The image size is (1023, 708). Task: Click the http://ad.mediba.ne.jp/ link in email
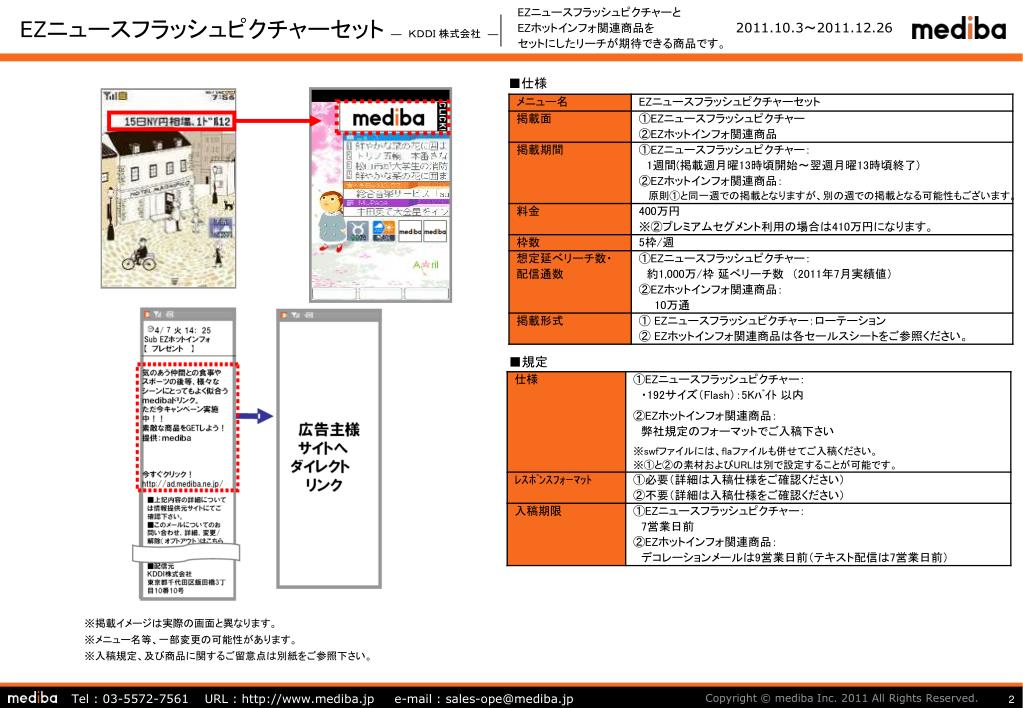183,484
